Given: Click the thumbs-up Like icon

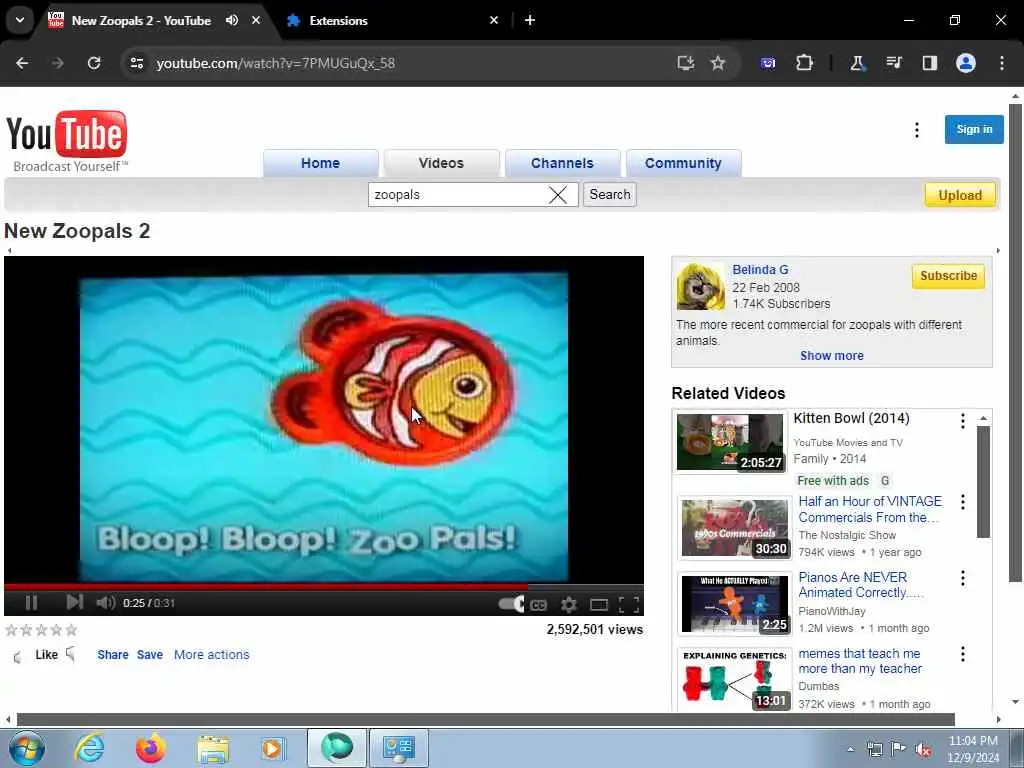Looking at the screenshot, I should coord(18,656).
